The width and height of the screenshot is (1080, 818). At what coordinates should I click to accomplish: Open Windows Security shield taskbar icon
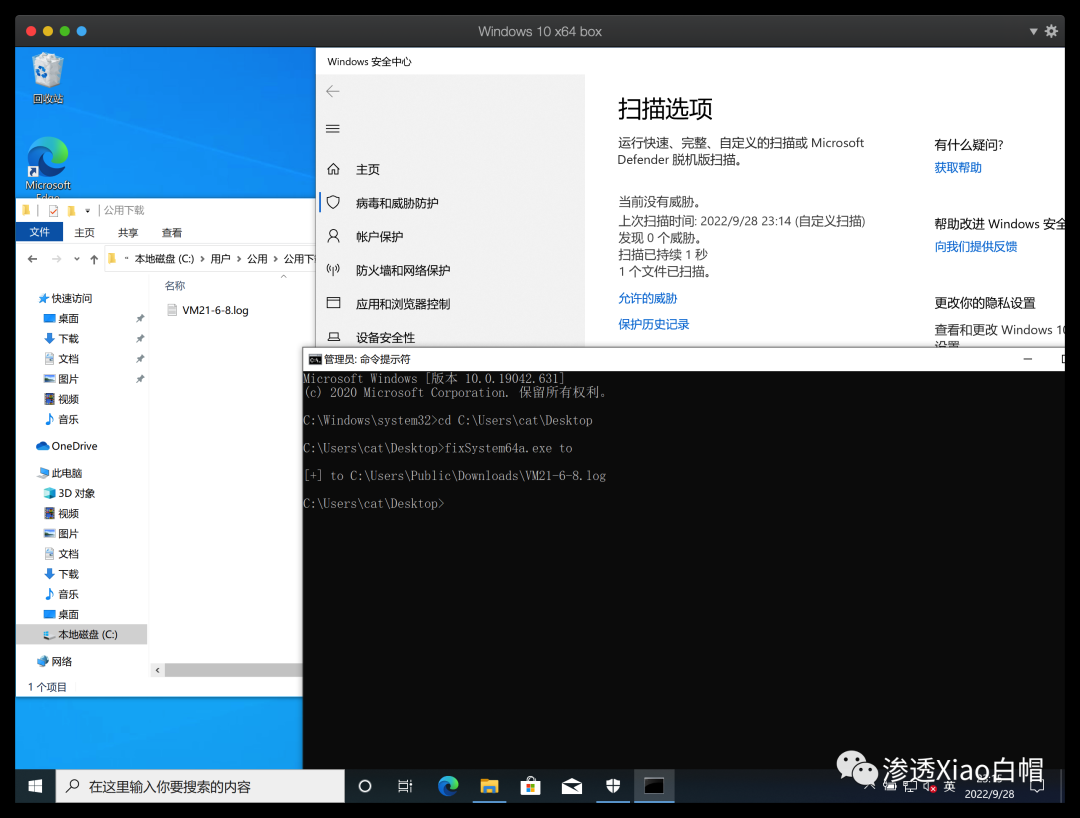(x=613, y=786)
